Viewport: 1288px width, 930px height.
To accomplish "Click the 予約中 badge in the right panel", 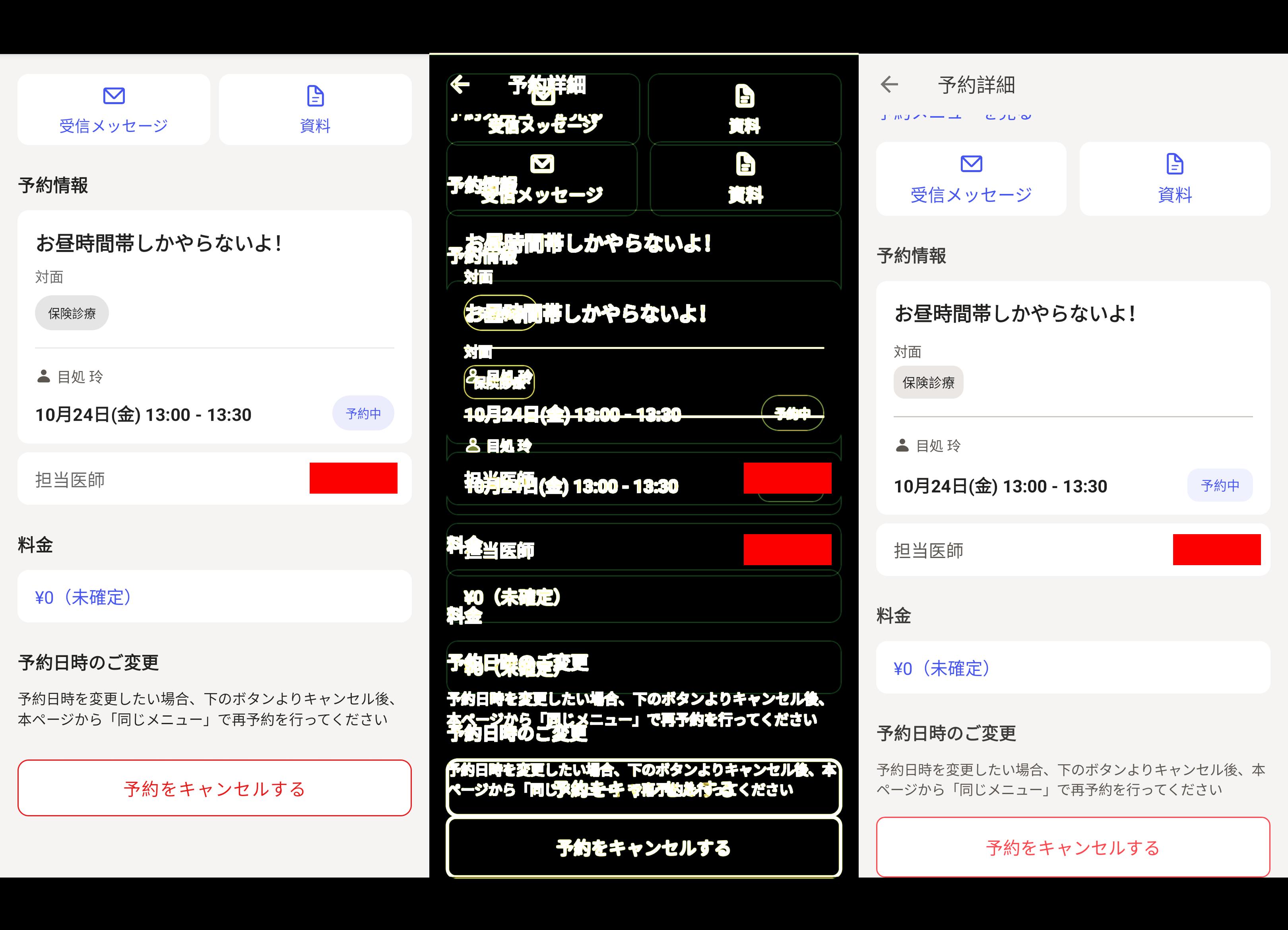I will [x=1220, y=485].
